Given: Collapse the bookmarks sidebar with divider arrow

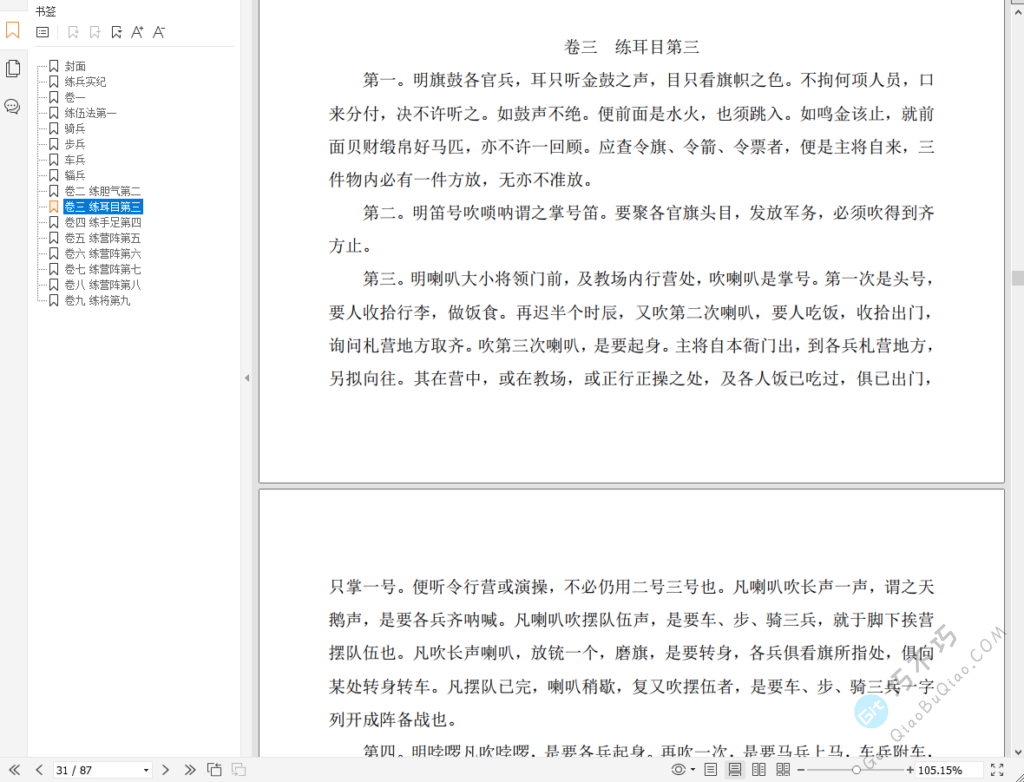Looking at the screenshot, I should point(246,378).
